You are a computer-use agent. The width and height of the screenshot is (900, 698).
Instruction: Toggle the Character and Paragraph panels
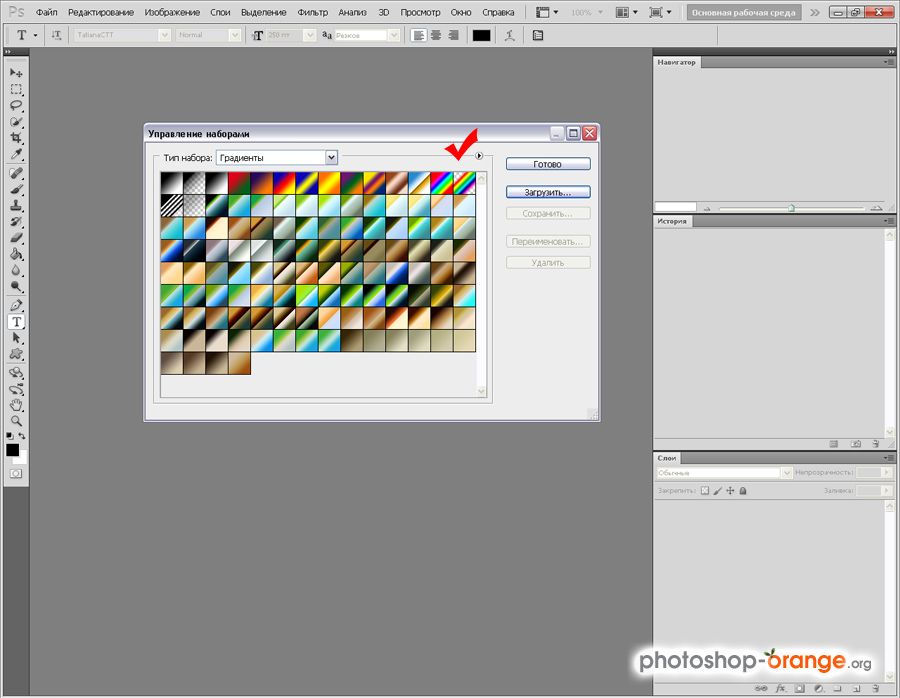[x=538, y=36]
